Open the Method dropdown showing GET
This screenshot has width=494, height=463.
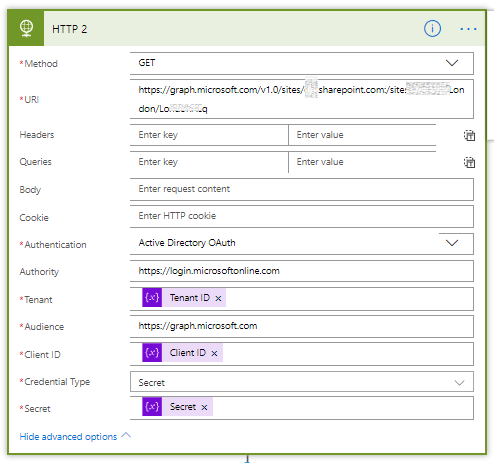301,63
